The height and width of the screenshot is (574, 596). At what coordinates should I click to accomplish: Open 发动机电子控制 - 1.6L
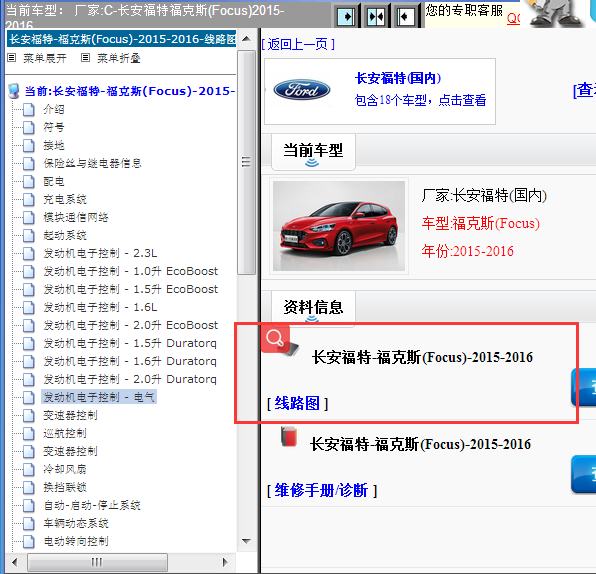click(100, 307)
